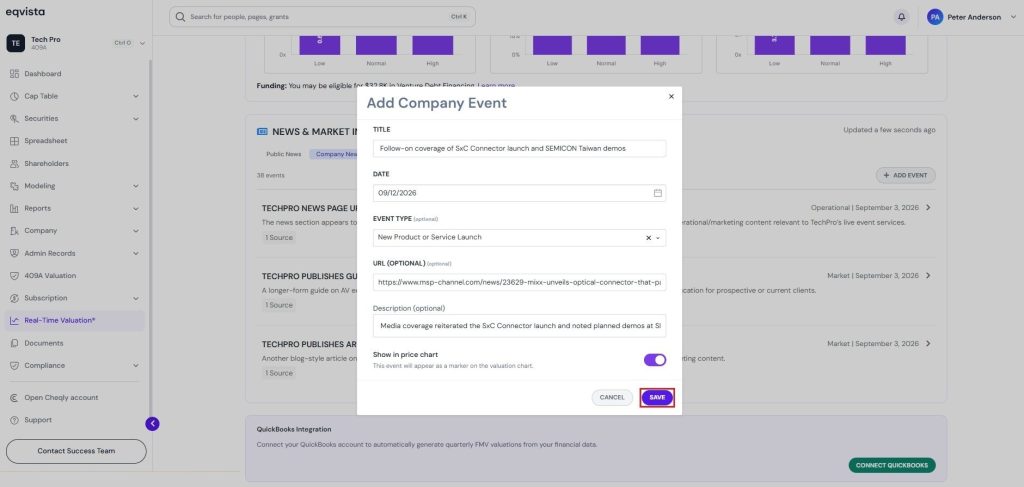
Task: Click the Shareholders people icon
Action: click(14, 164)
